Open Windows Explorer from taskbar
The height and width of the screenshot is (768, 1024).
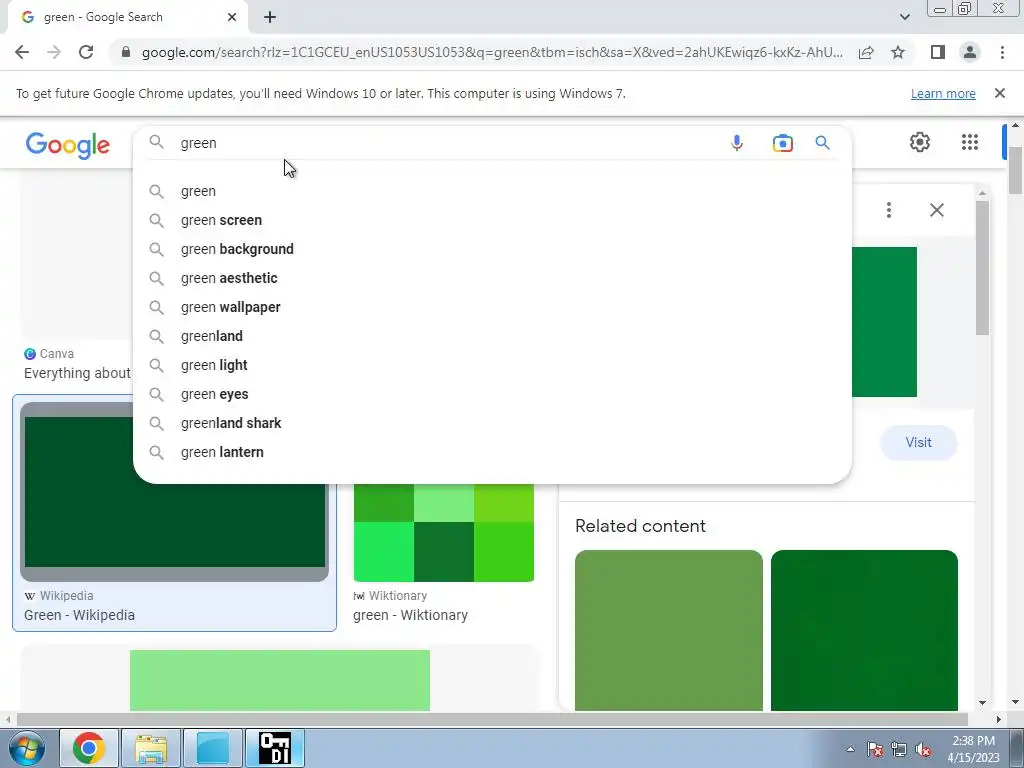151,748
